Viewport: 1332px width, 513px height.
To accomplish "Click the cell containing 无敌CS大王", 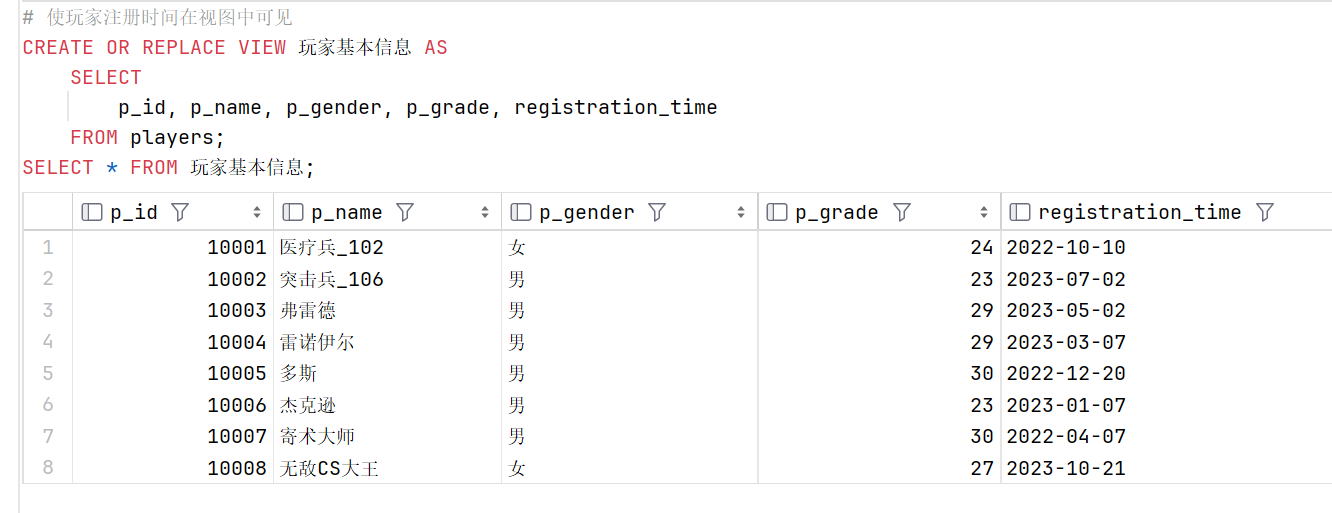I will click(387, 467).
